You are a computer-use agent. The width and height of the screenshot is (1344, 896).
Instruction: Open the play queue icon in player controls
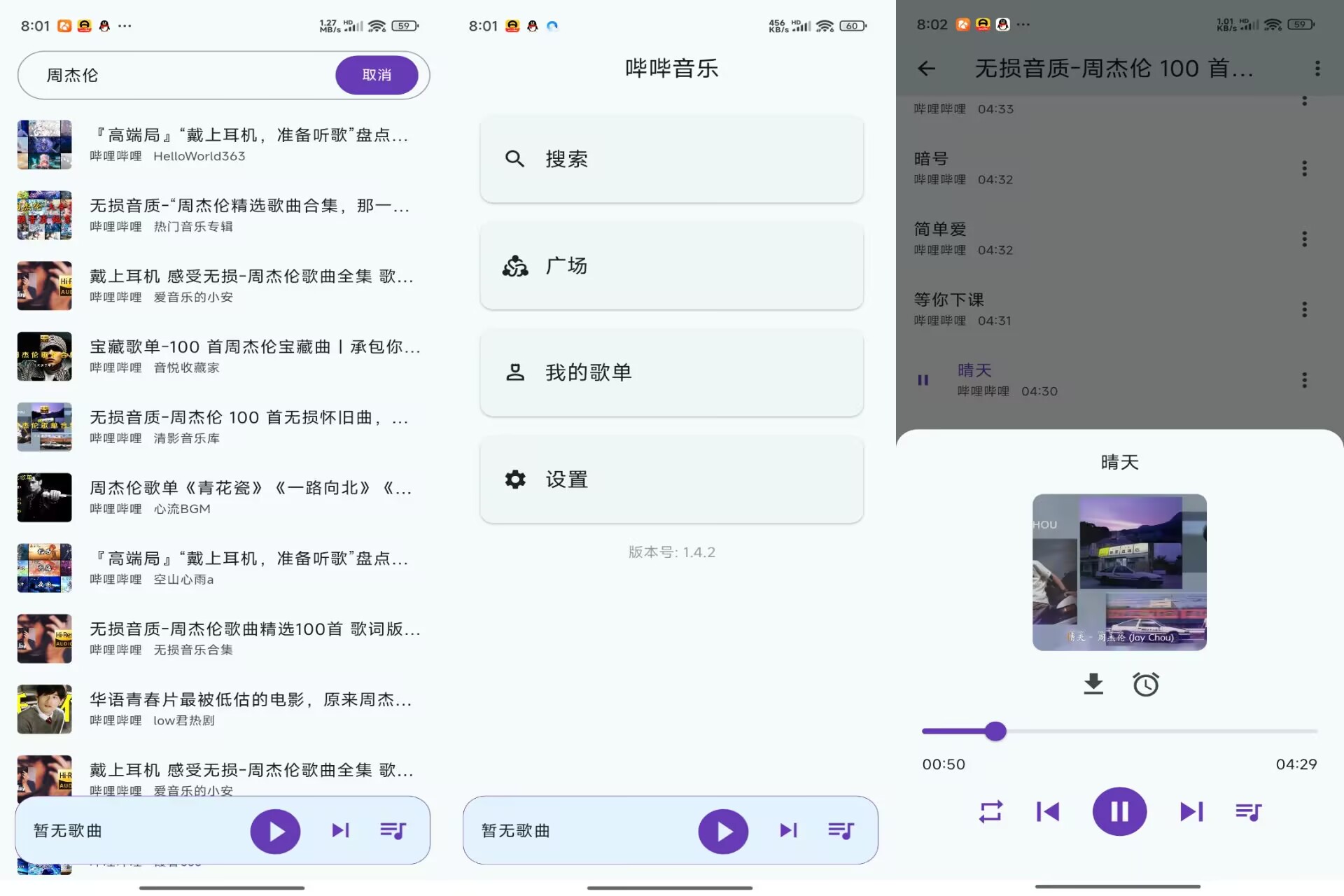point(1248,812)
